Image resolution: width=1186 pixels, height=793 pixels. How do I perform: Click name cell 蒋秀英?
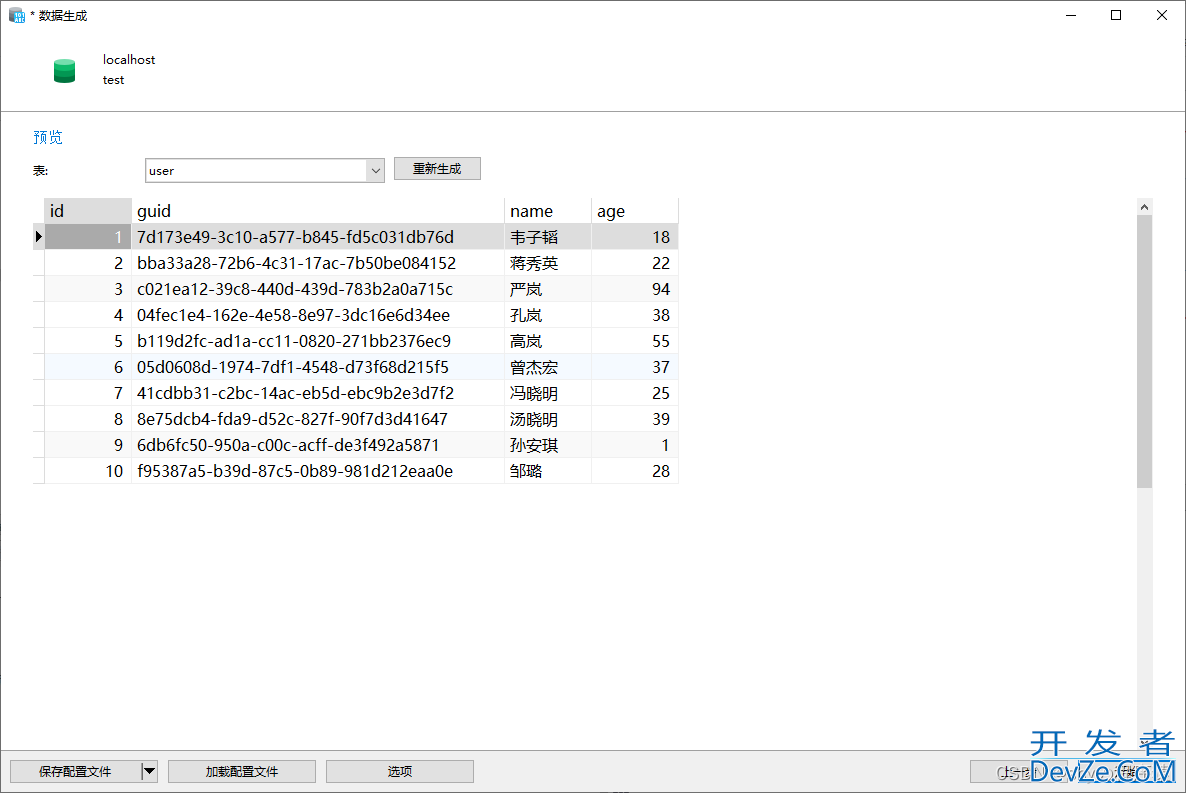click(548, 263)
